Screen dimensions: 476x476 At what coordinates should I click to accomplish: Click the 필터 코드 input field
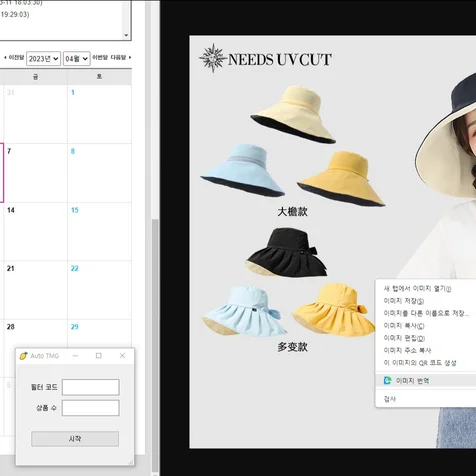(91, 387)
